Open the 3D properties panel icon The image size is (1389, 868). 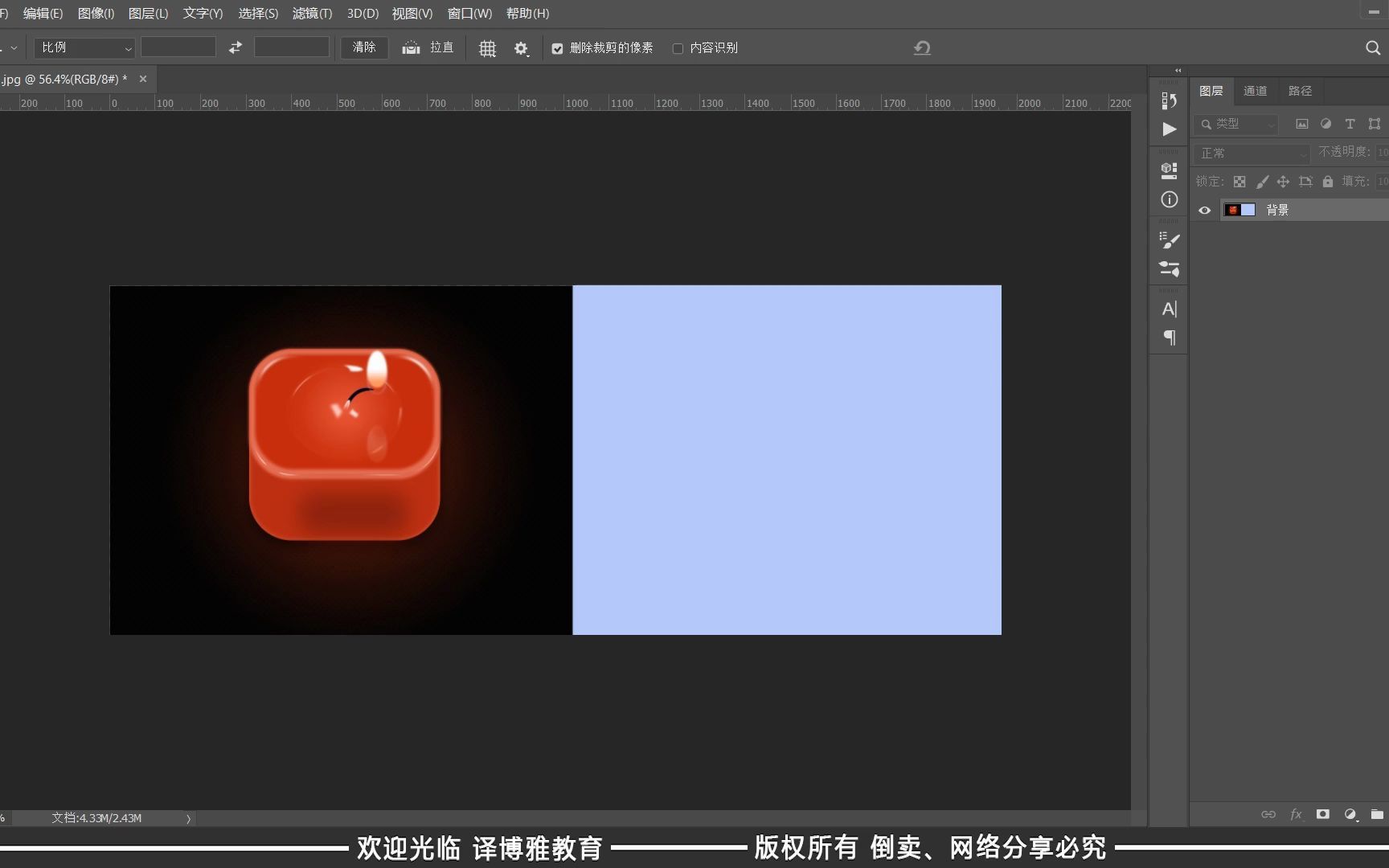click(x=1169, y=170)
